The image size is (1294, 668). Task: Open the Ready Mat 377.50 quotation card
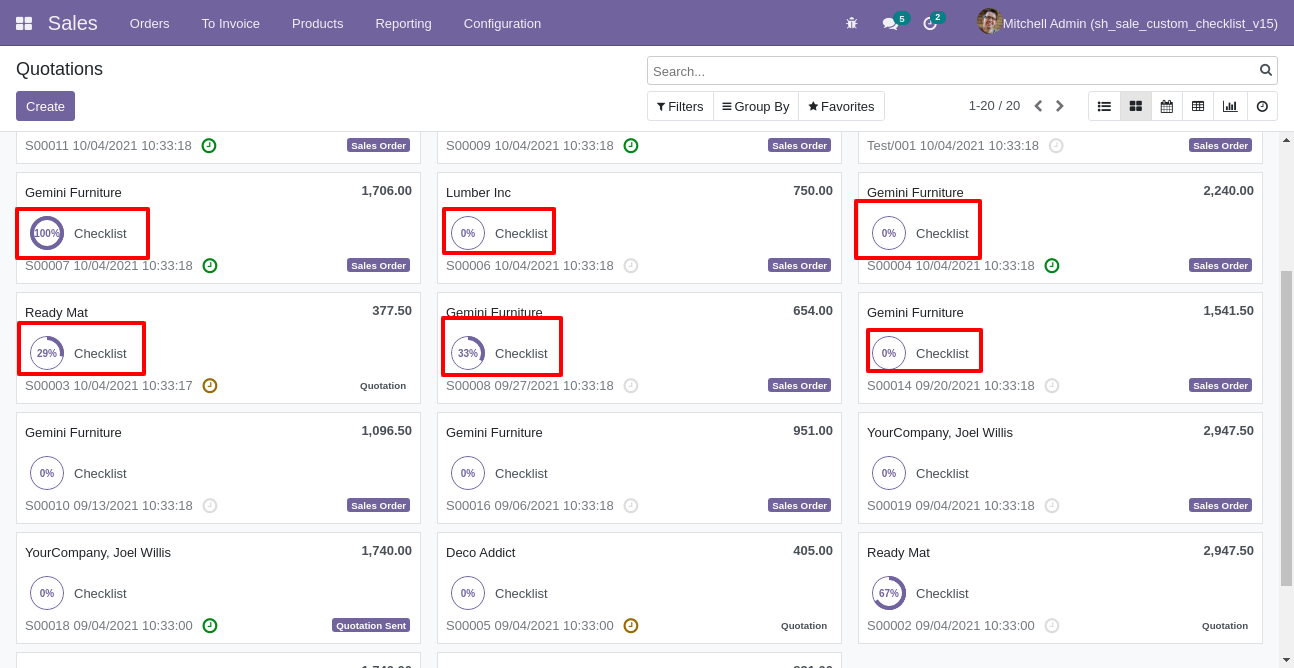tap(218, 348)
